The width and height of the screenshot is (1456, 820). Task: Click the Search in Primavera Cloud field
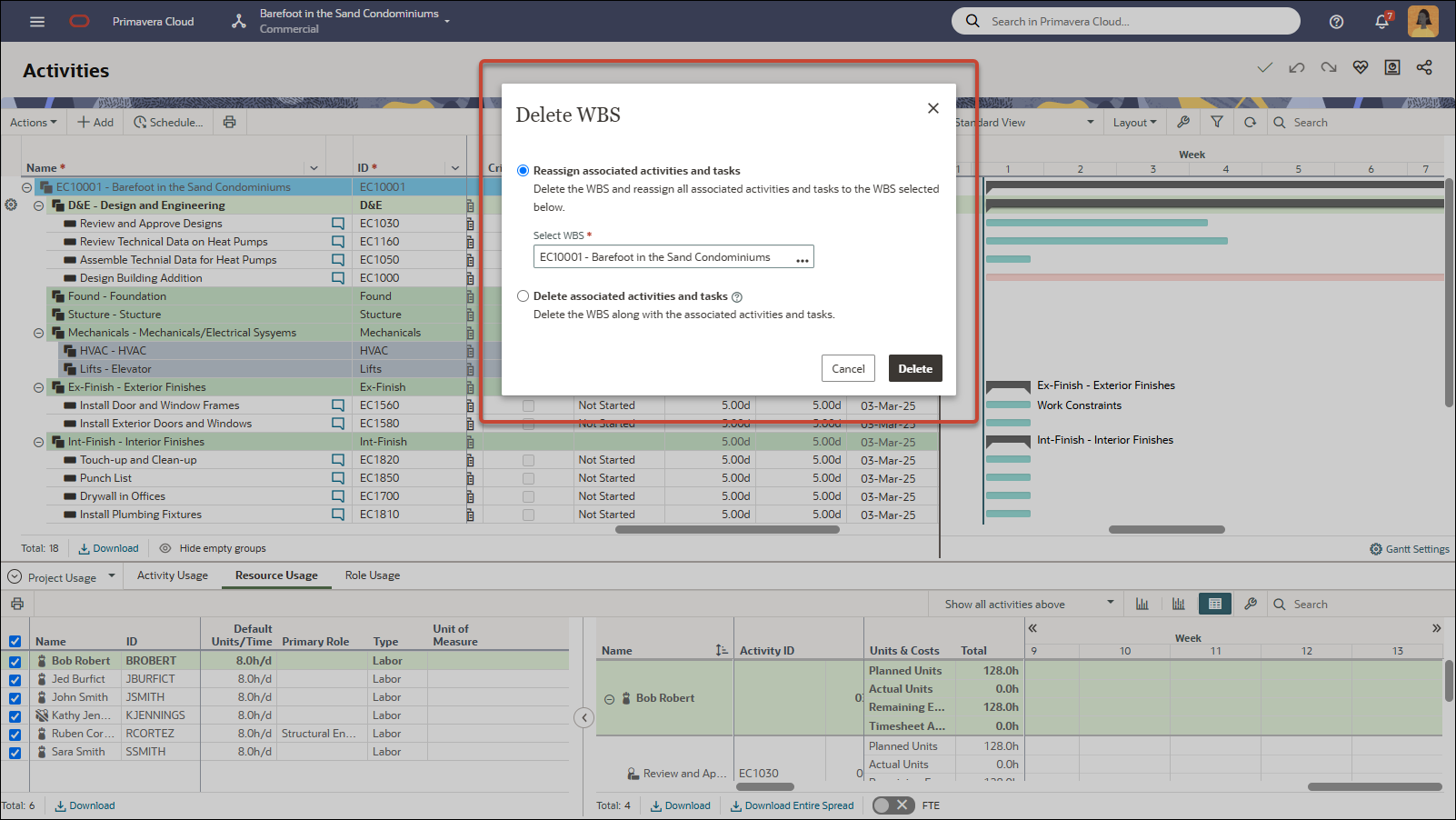pos(1126,21)
